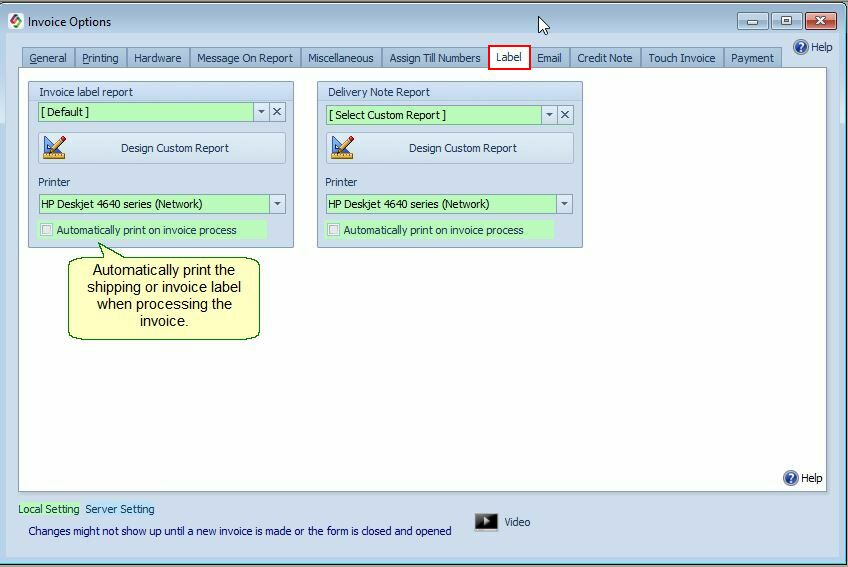848x567 pixels.
Task: Click the Help icon at bottom right
Action: (791, 478)
